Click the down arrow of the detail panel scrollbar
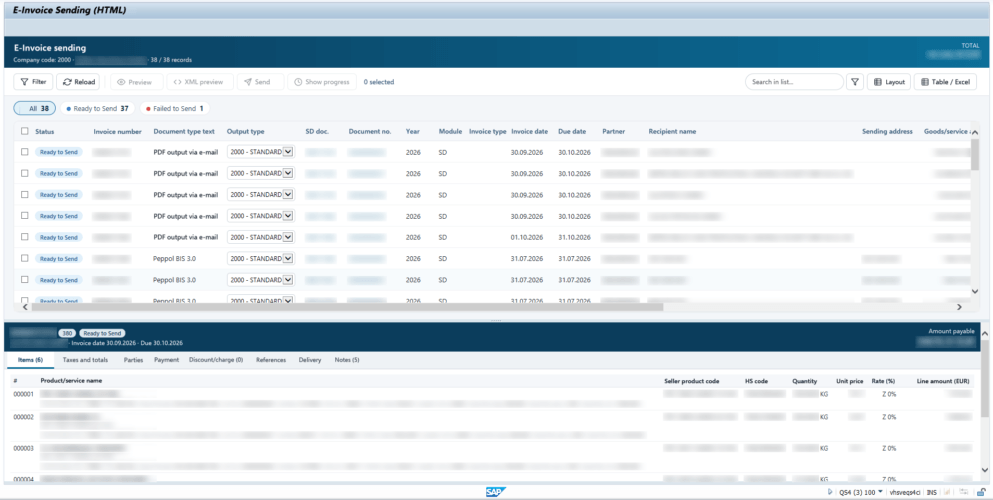 [x=985, y=470]
